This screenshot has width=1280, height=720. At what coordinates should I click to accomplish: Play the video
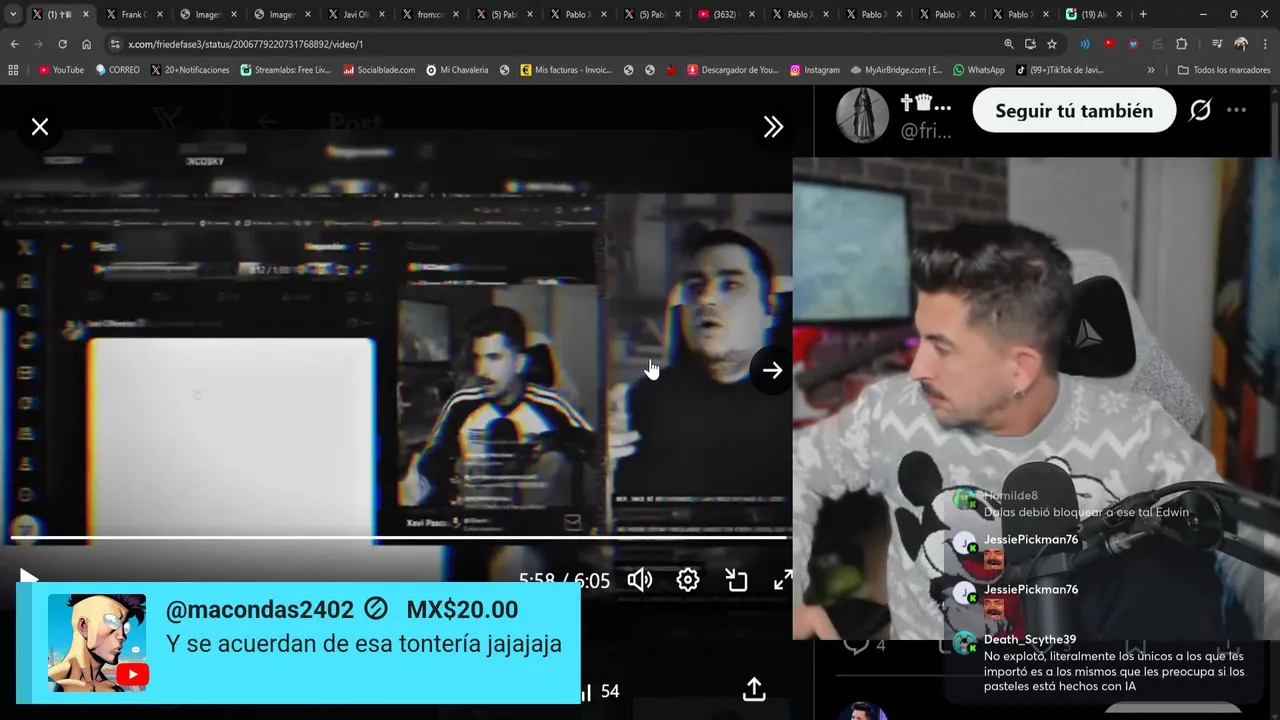(x=28, y=579)
